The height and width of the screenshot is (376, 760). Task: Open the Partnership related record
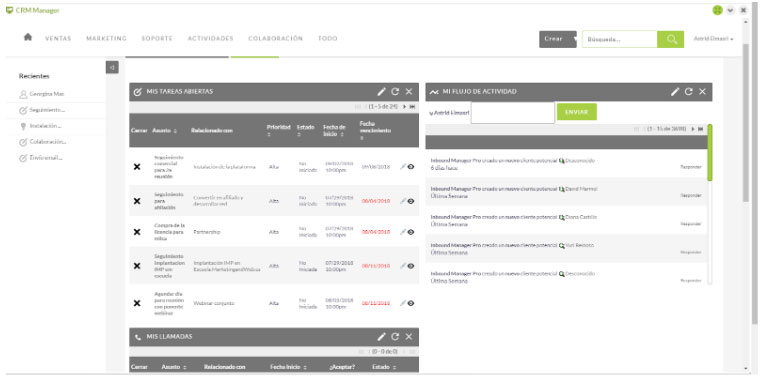coord(207,232)
